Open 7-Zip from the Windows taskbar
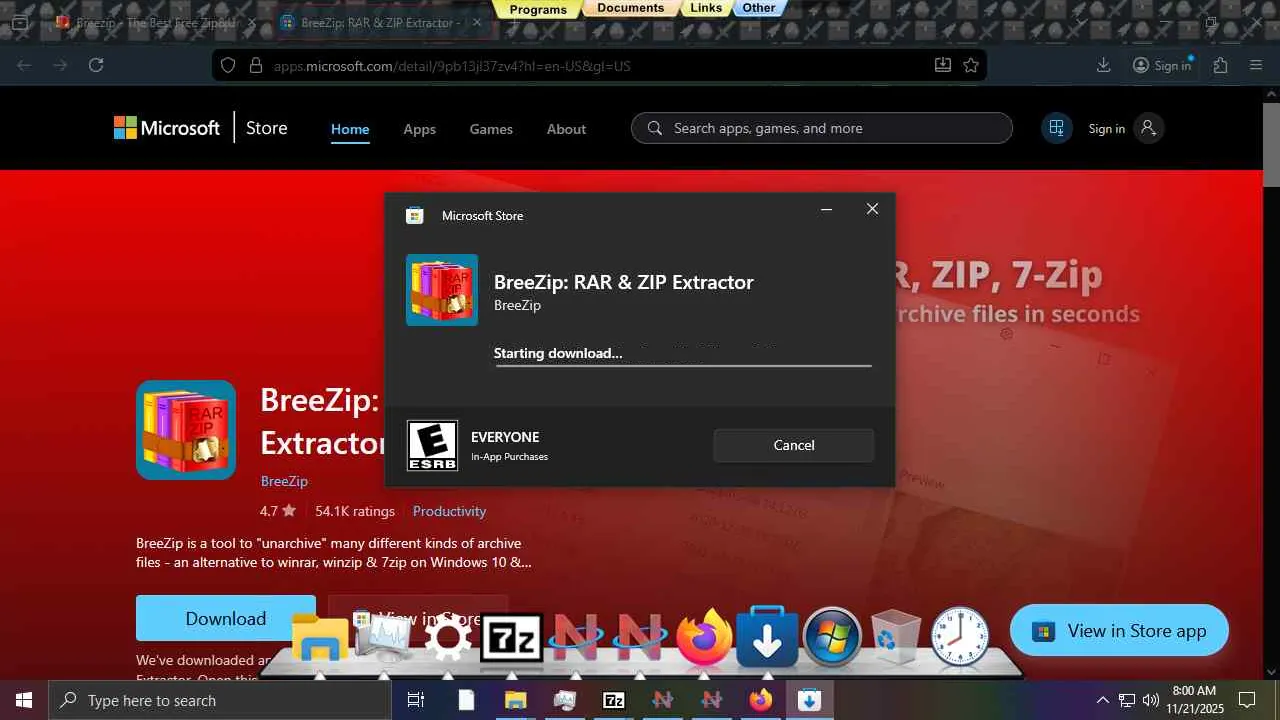This screenshot has height=720, width=1280. coord(614,700)
